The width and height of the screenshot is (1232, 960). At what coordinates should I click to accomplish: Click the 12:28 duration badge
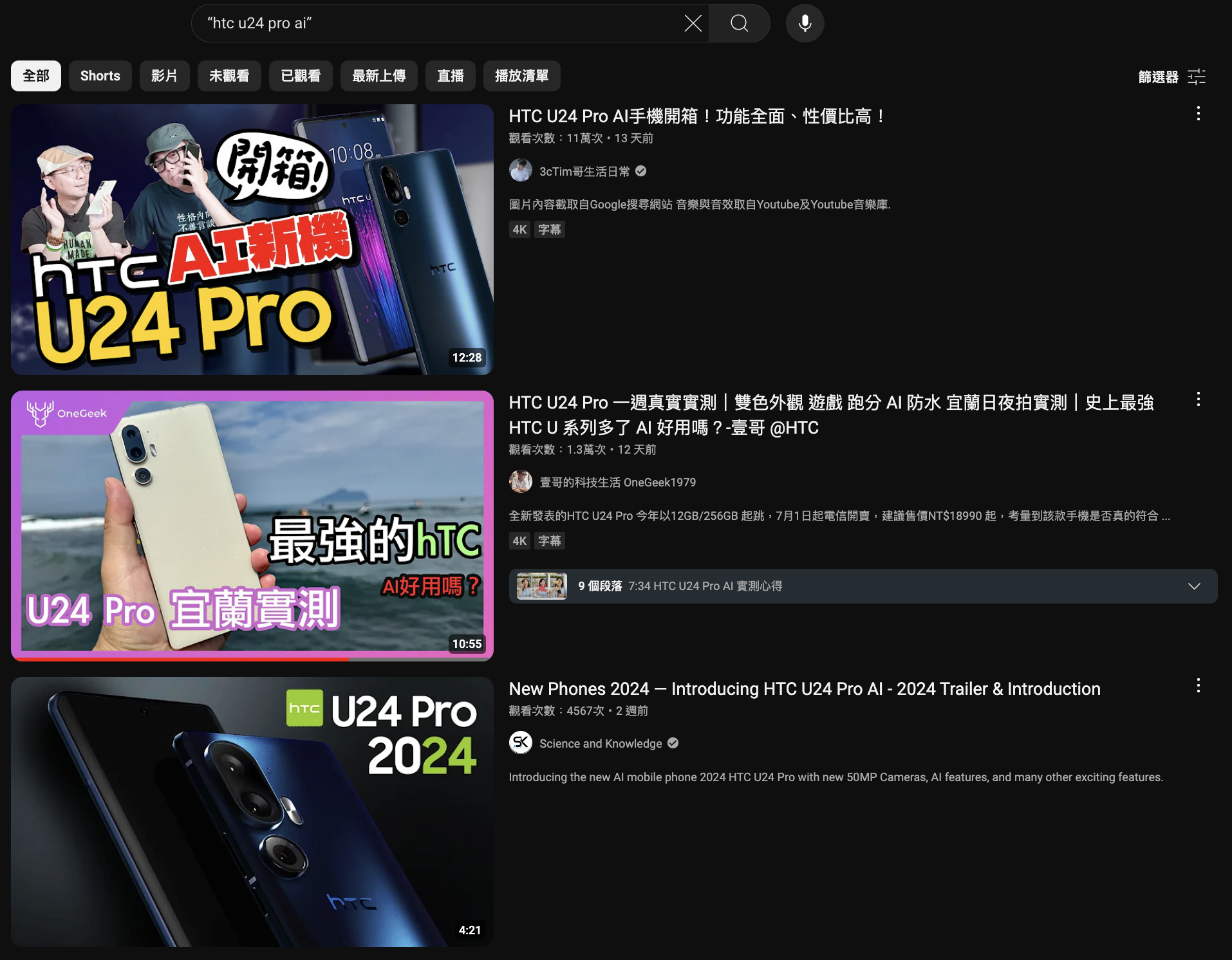click(467, 358)
